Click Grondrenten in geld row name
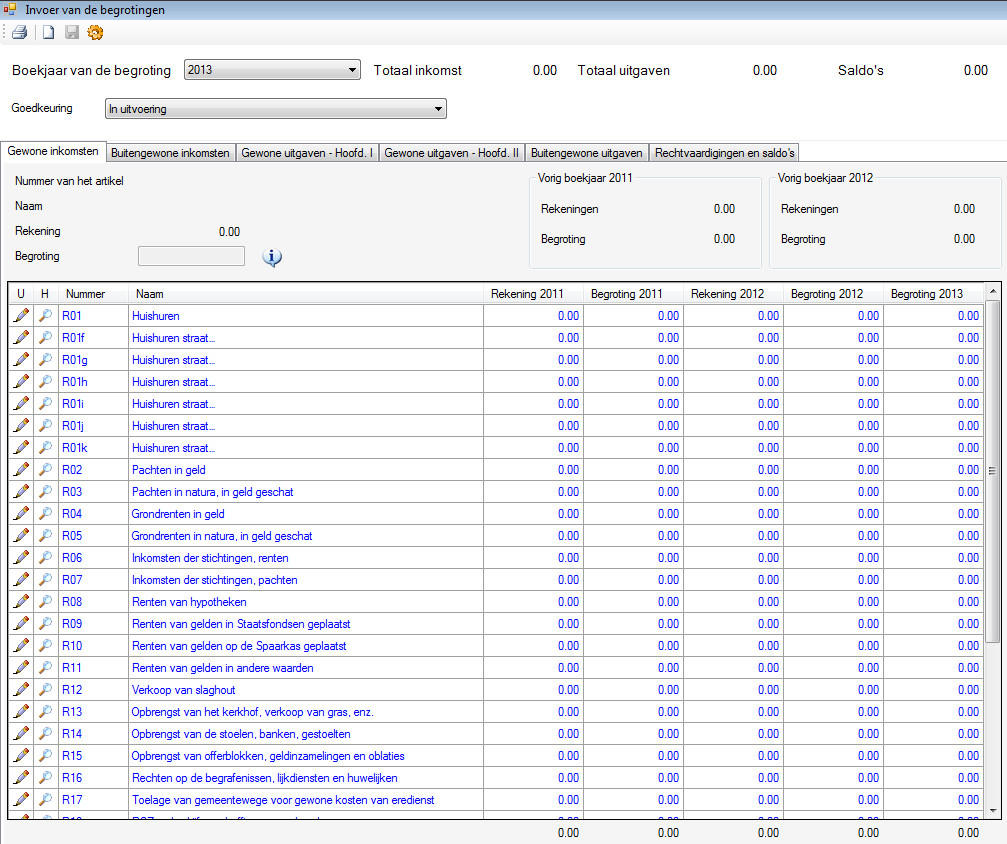Screen dimensions: 1007x844 click(x=178, y=514)
